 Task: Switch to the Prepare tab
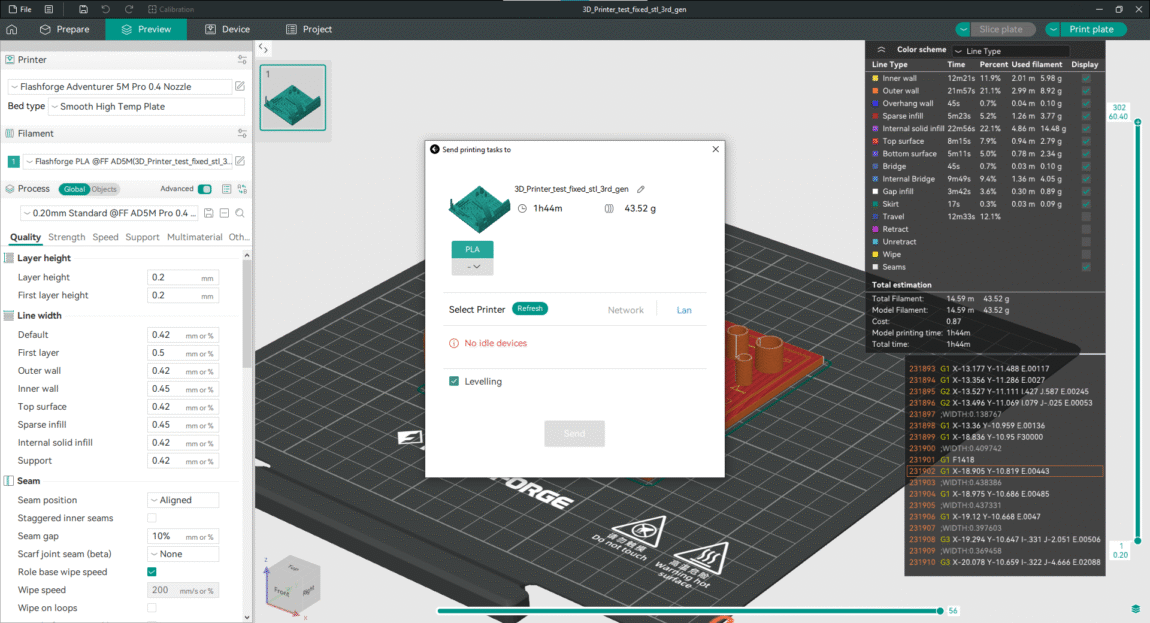(65, 29)
